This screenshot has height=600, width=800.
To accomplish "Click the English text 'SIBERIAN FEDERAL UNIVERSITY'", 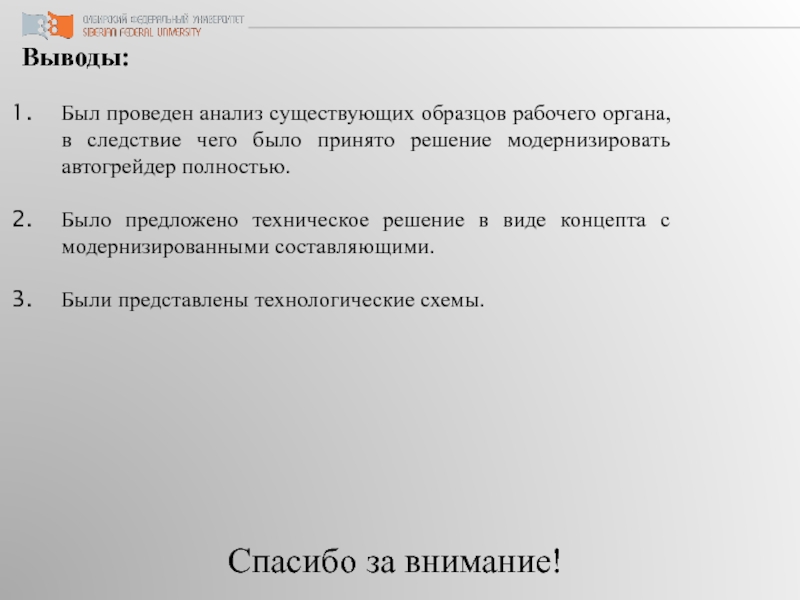I will (141, 32).
